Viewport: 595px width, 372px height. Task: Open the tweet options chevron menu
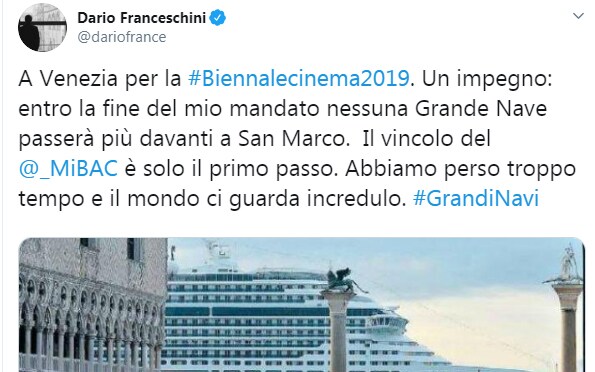578,16
